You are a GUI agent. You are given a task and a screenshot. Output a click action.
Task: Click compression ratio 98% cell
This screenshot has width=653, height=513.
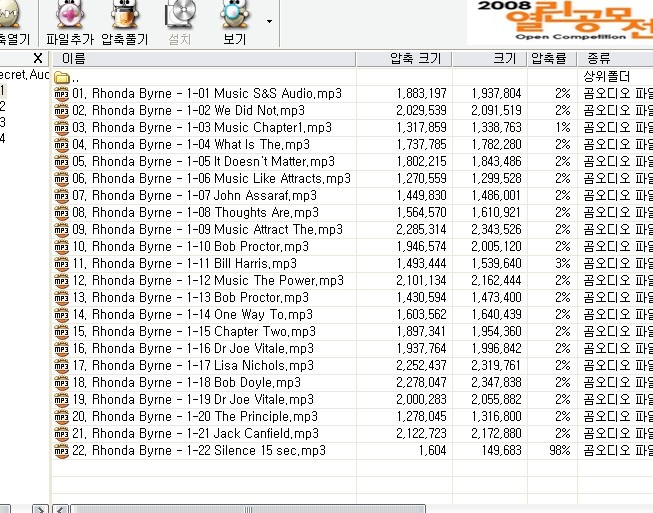coord(560,451)
